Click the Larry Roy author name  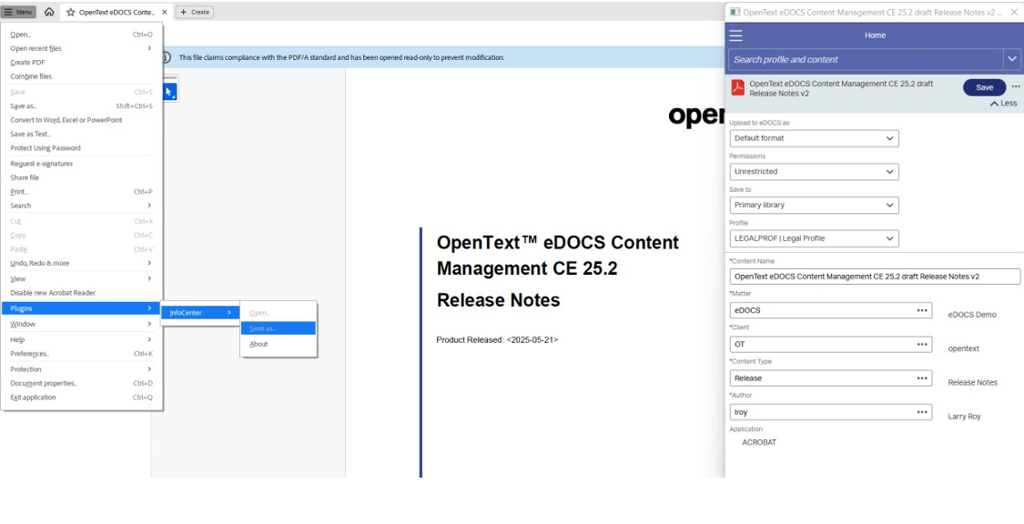tap(965, 417)
